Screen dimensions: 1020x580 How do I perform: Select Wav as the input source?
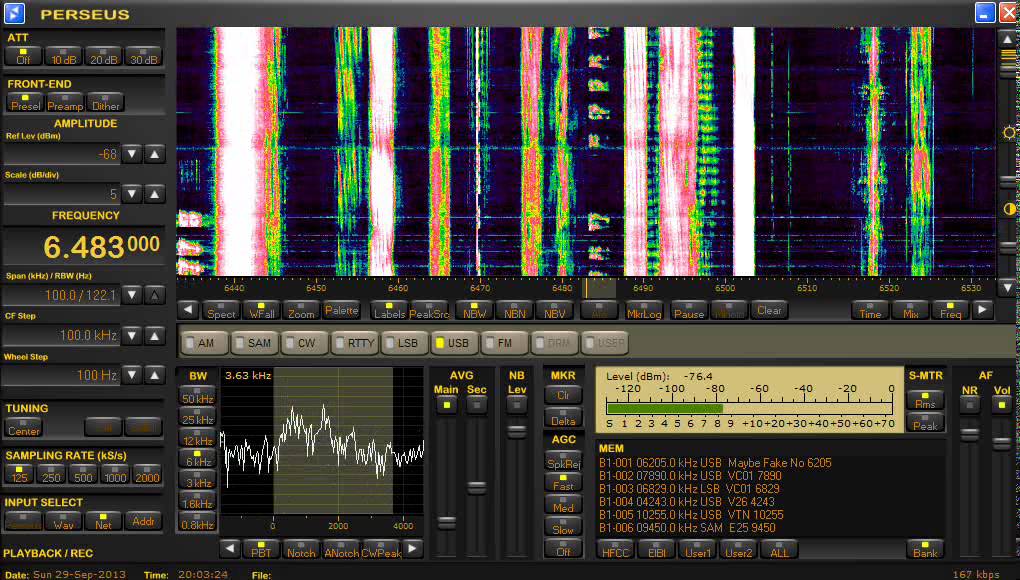pyautogui.click(x=63, y=520)
